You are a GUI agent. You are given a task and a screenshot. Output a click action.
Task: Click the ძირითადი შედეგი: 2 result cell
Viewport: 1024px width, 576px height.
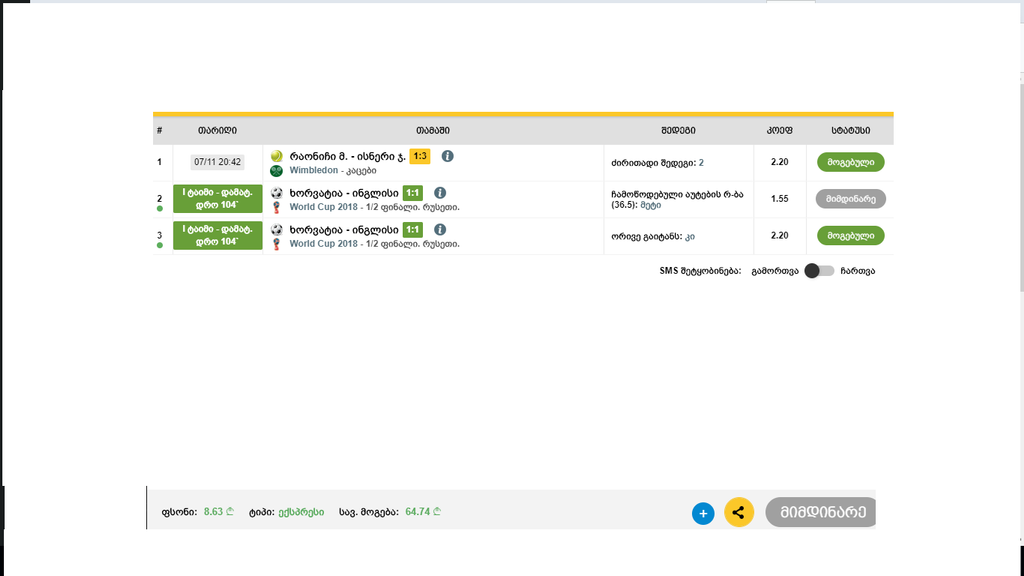coord(658,163)
